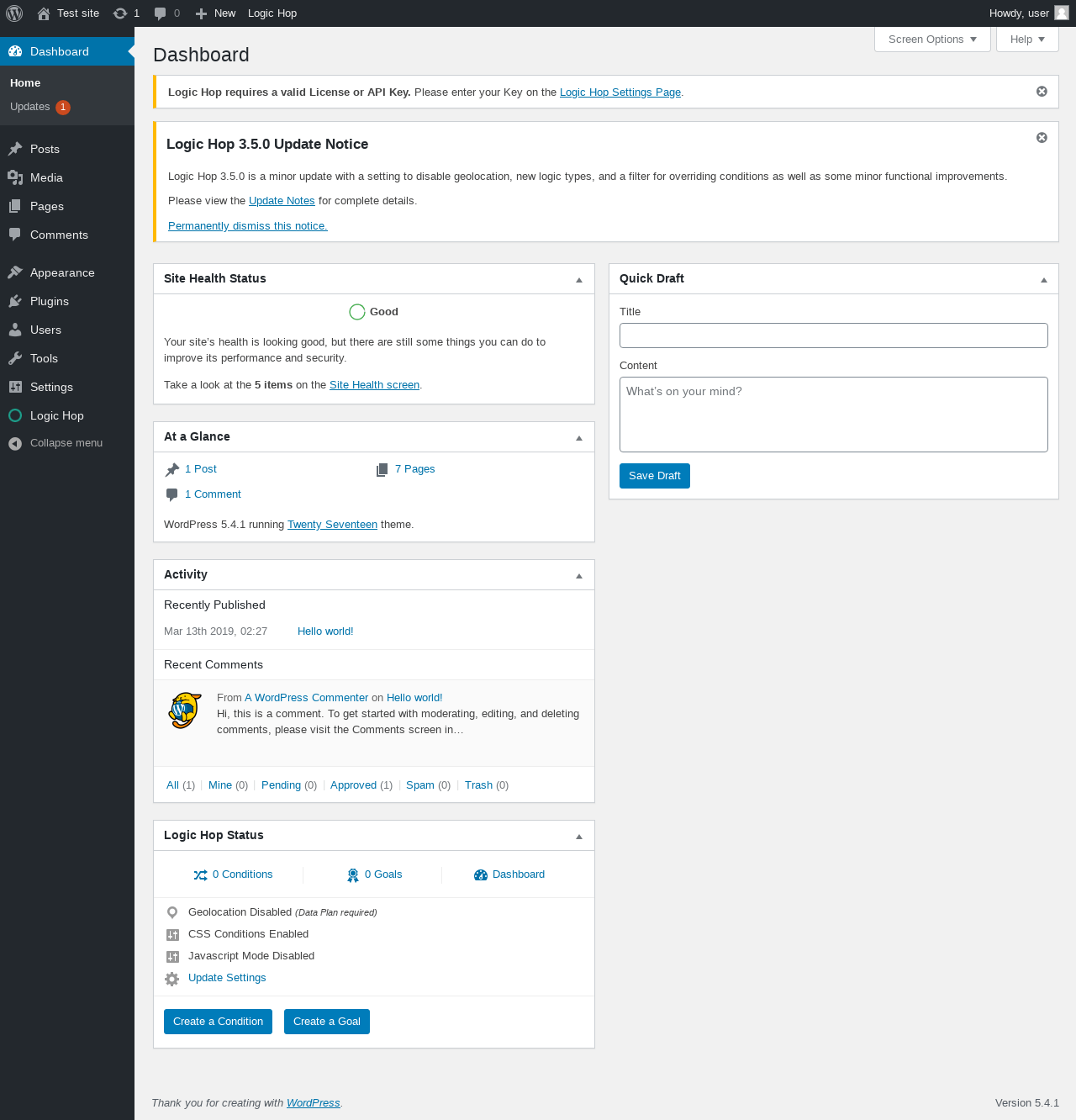Dismiss the Logic Hop 3.5.0 Update Notice

point(1042,138)
